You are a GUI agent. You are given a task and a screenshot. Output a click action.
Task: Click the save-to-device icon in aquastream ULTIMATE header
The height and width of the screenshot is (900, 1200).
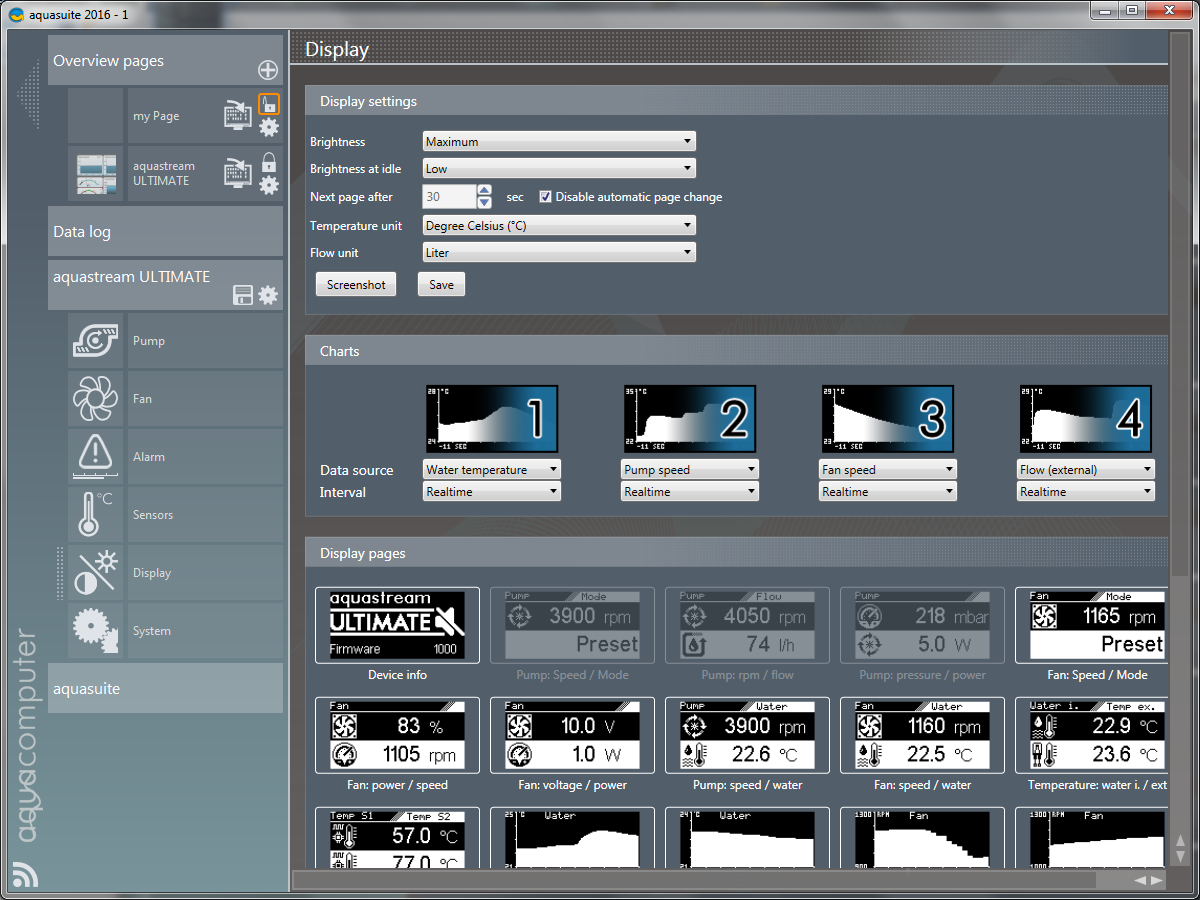(242, 295)
